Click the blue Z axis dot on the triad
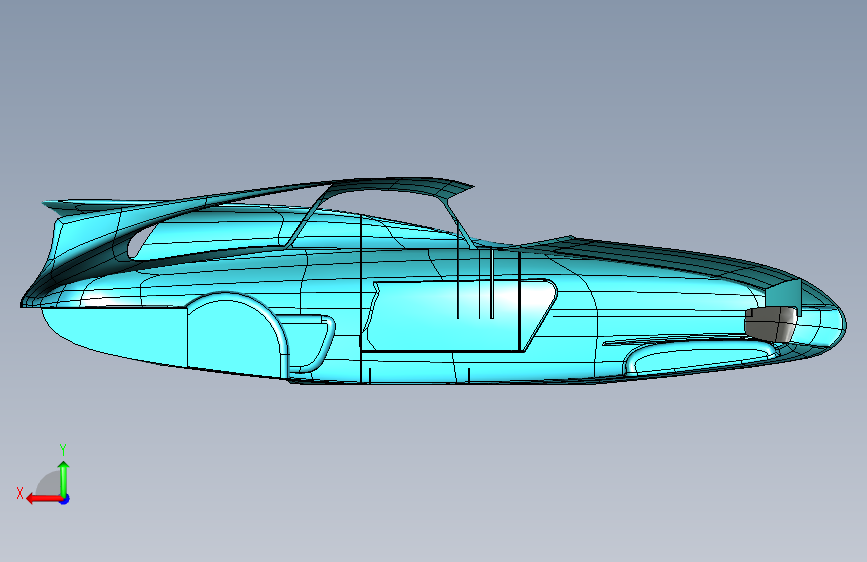 (x=65, y=499)
